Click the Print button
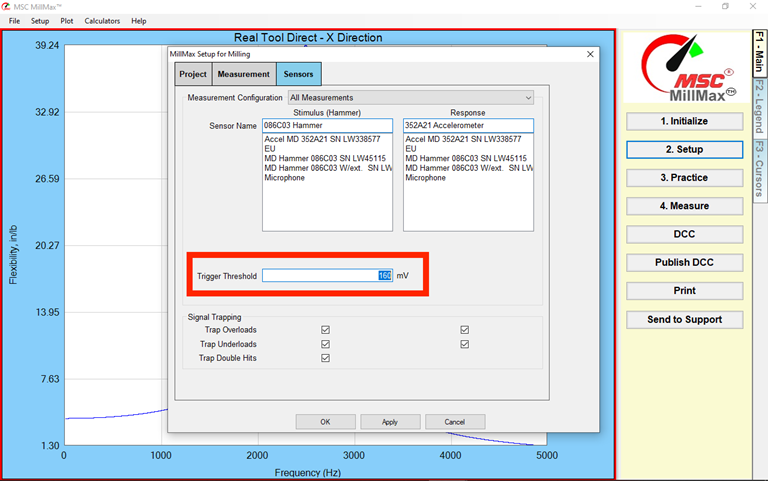768x481 pixels. 684,291
